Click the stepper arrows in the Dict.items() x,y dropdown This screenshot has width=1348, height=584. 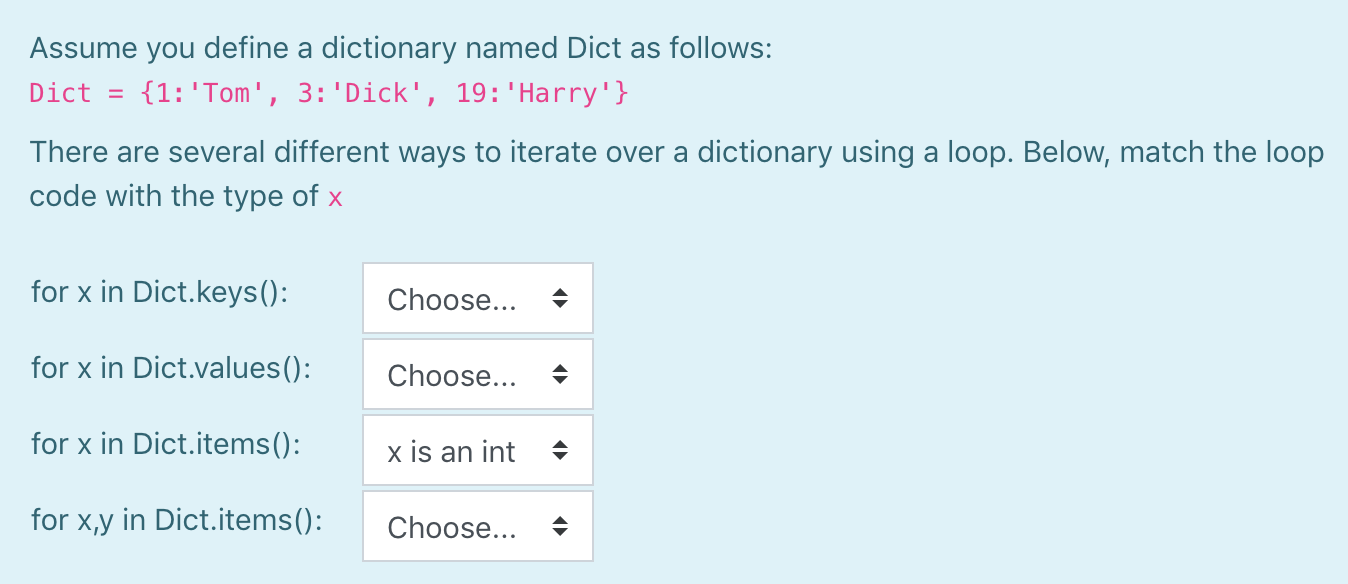click(x=560, y=526)
